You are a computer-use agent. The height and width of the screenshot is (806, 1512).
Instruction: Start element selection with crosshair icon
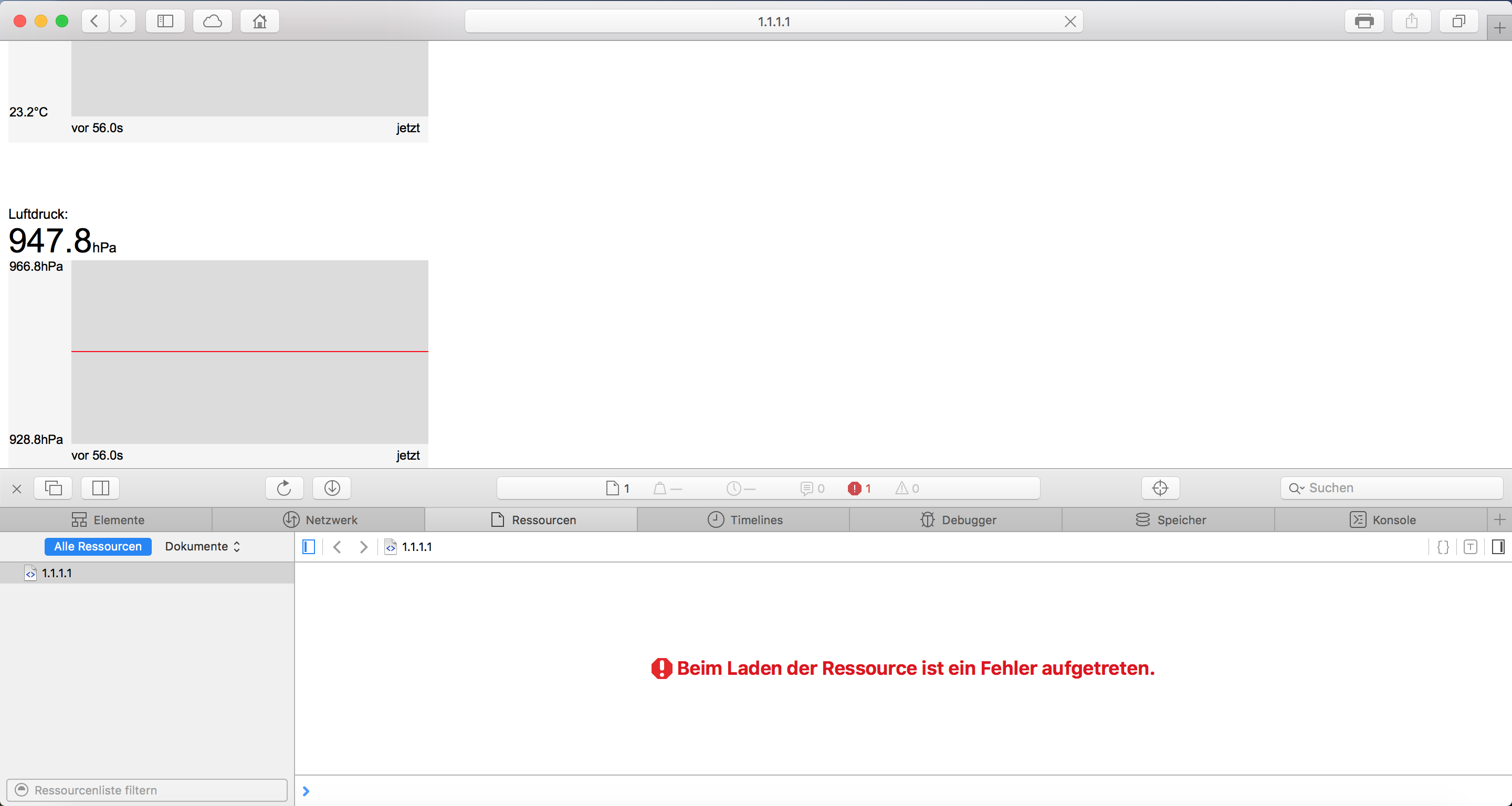point(1160,488)
